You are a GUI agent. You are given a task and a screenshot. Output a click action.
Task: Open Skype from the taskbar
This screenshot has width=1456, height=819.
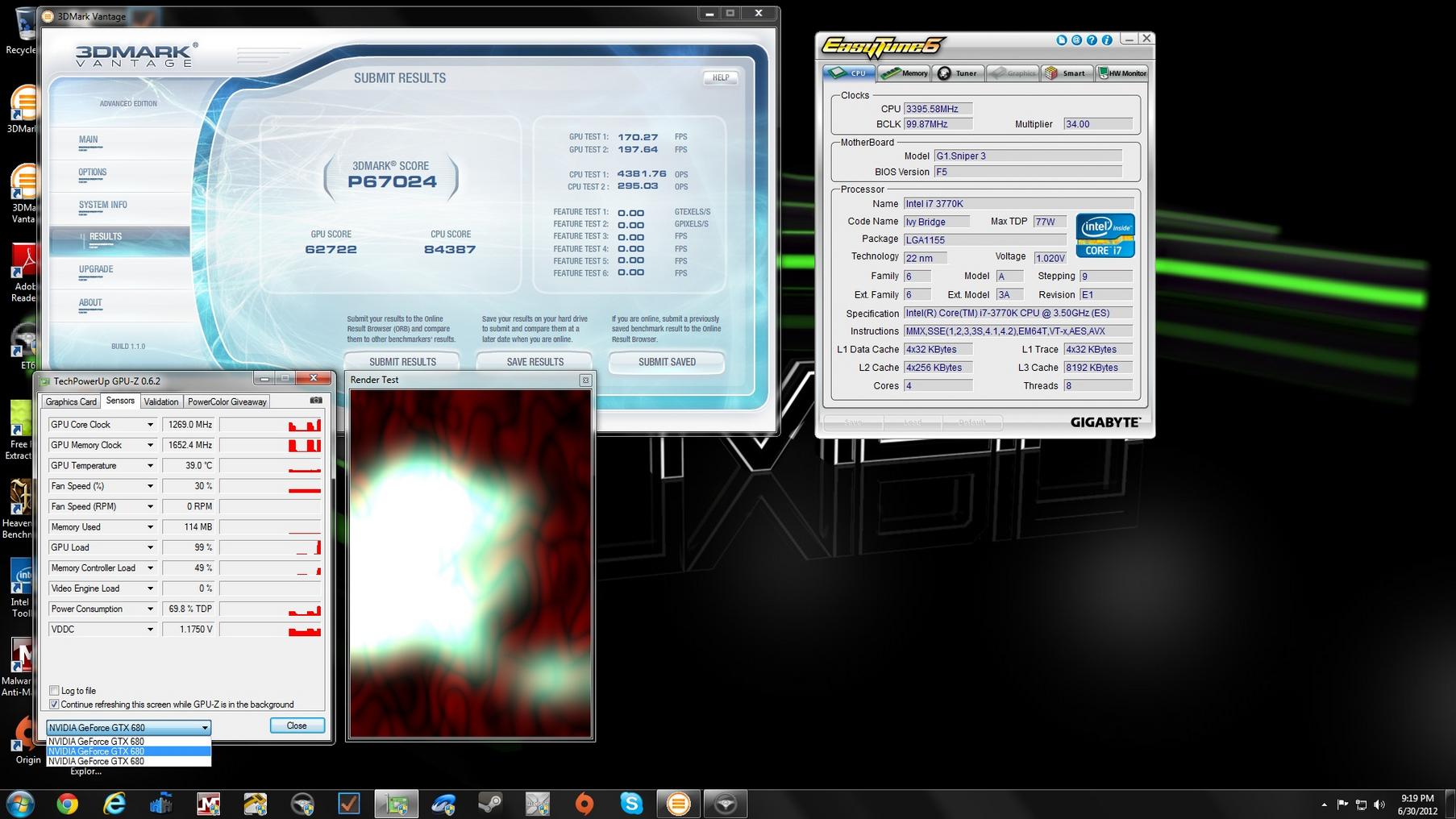631,804
